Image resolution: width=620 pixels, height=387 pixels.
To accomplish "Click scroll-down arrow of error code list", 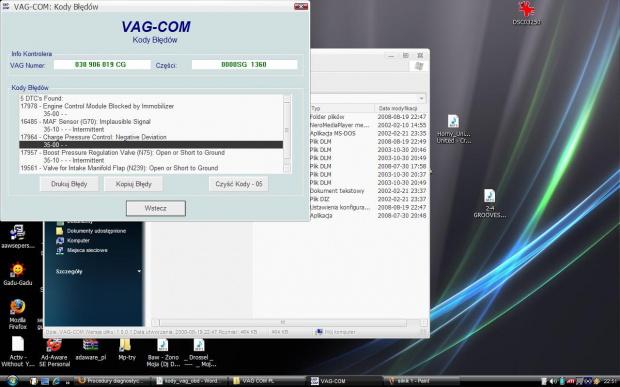I will (287, 168).
